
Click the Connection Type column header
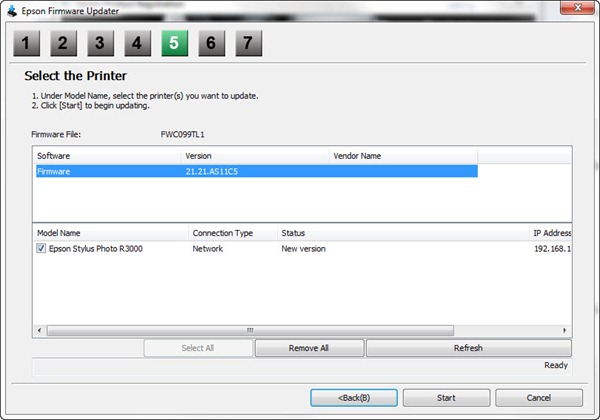233,233
